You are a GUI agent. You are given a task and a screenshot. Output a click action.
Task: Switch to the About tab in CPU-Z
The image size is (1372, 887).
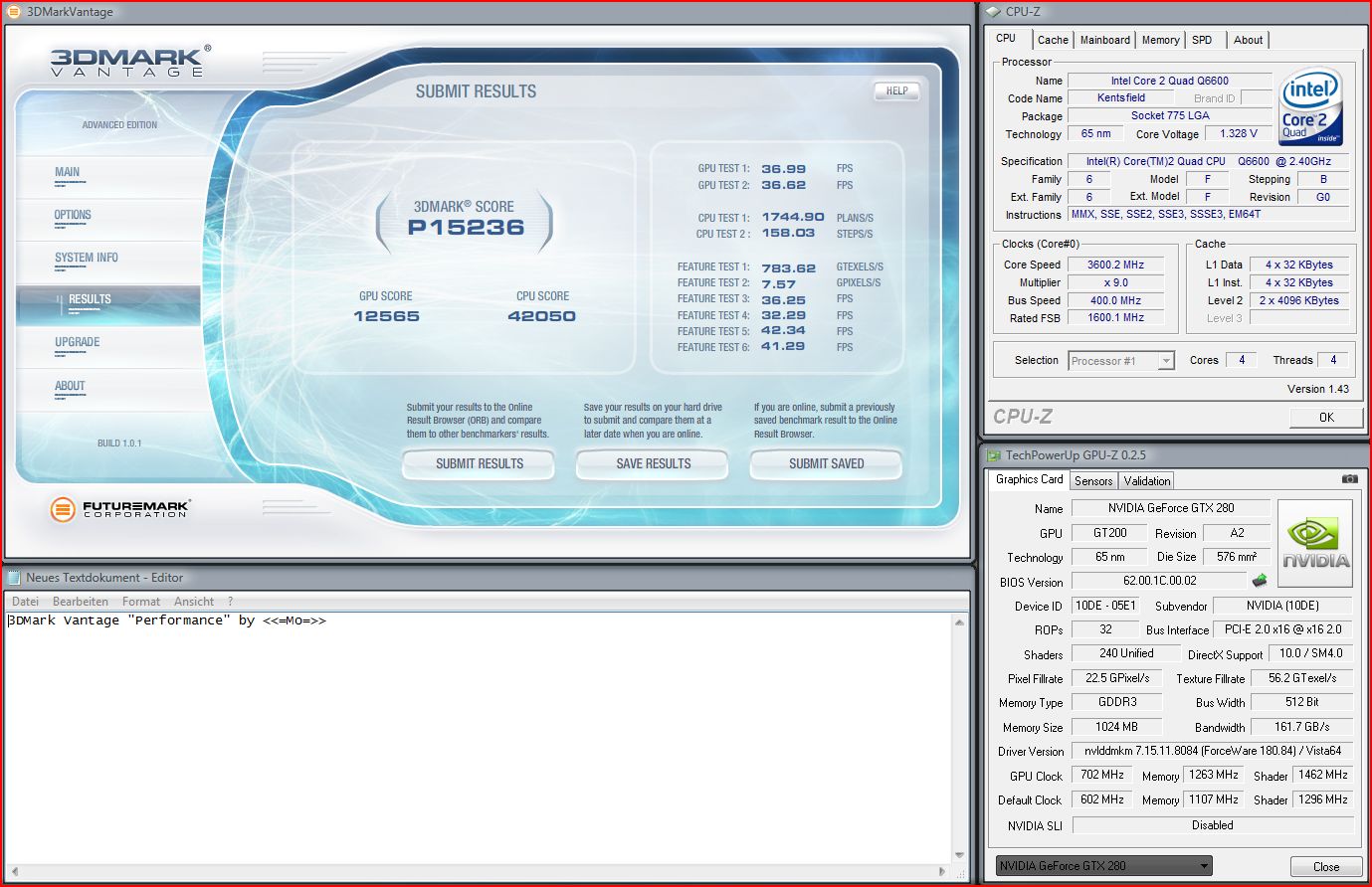point(1248,40)
